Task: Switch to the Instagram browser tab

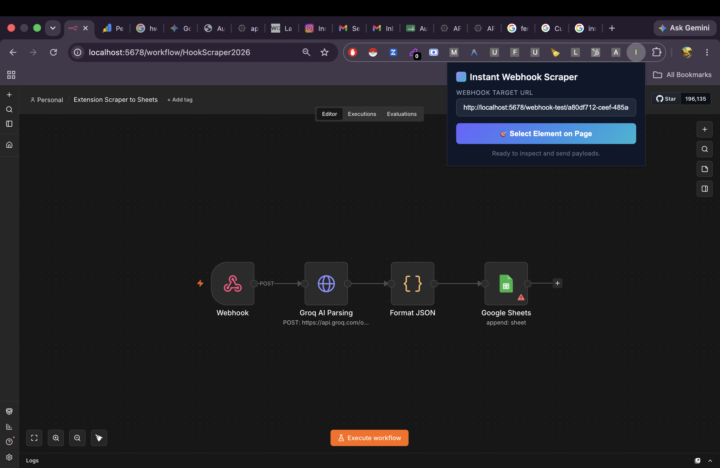Action: [315, 28]
